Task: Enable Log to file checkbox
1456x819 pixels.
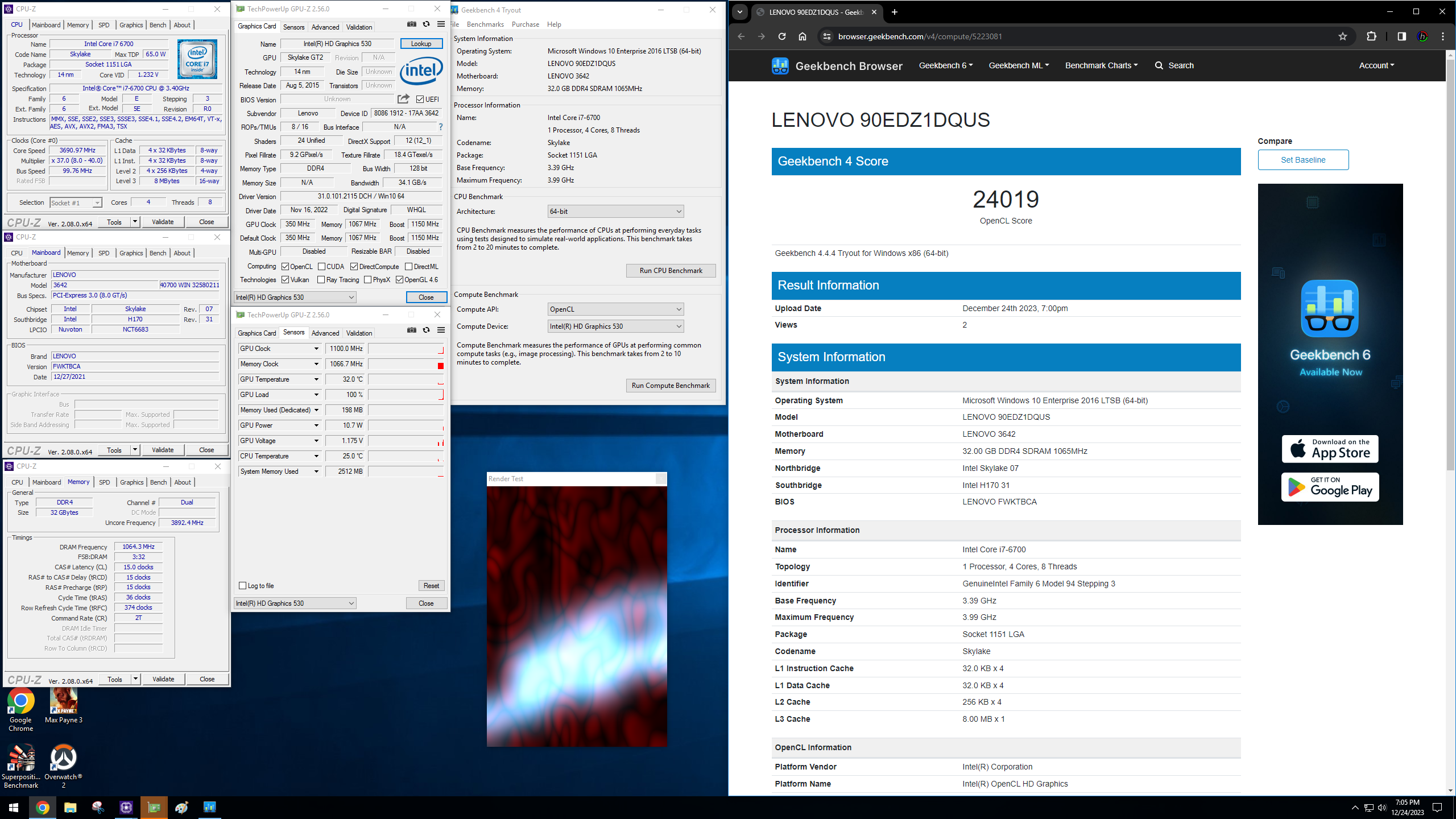Action: (243, 586)
